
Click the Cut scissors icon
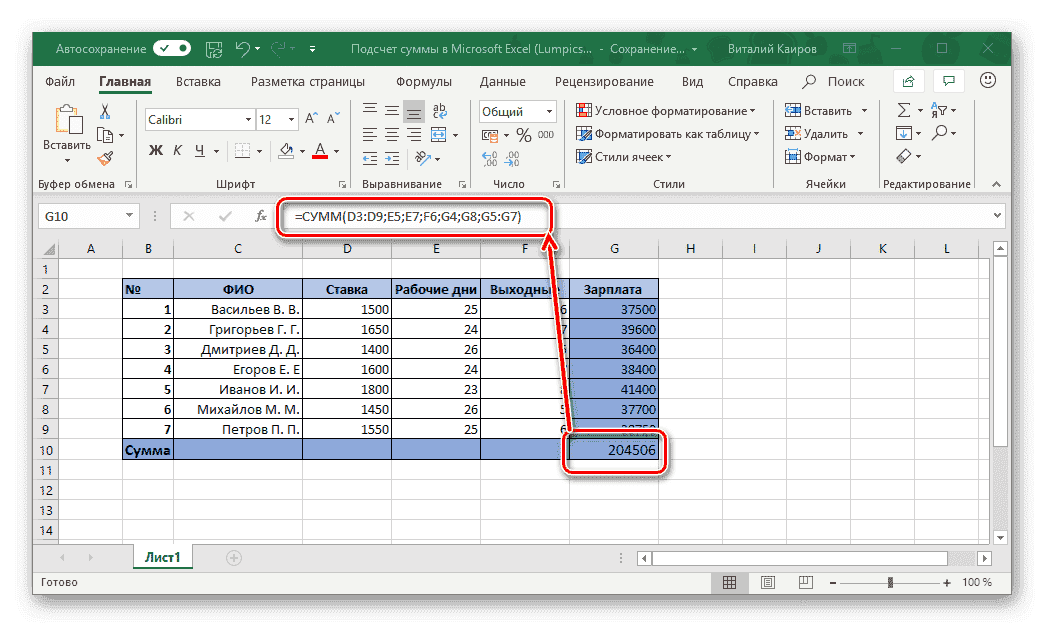click(x=104, y=111)
